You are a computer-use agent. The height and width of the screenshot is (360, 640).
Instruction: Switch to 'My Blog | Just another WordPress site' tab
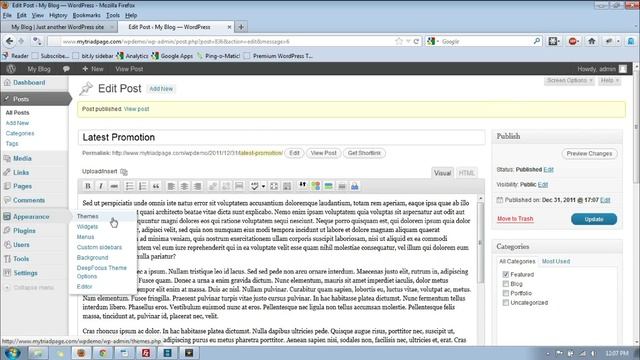(x=58, y=27)
